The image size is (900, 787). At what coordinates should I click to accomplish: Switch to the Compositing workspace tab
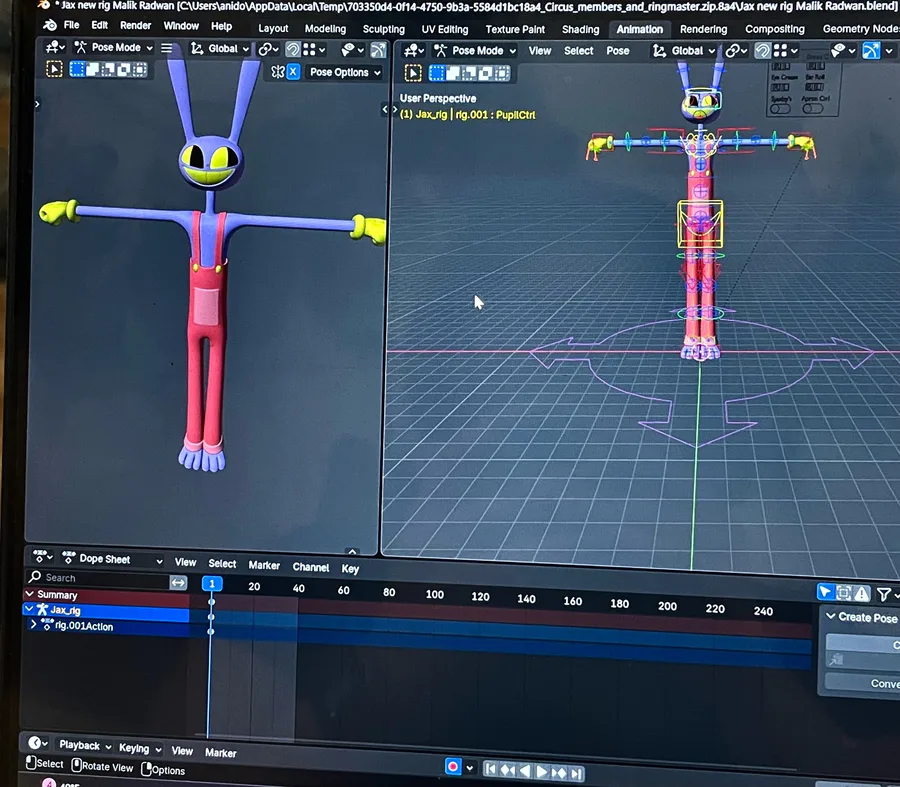(774, 29)
